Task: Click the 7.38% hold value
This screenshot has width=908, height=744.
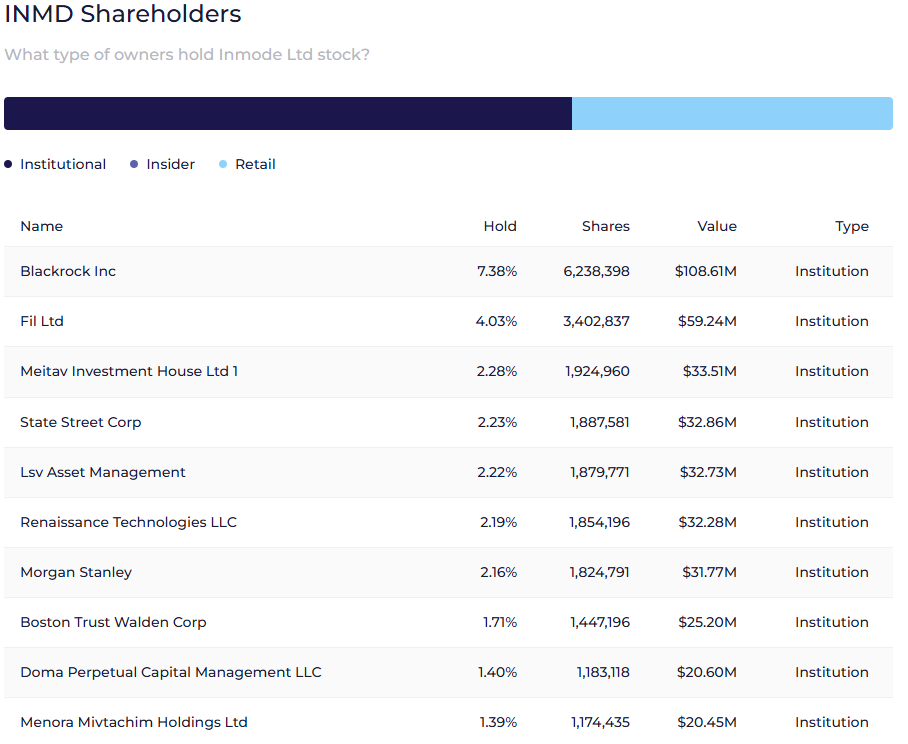Action: 497,272
